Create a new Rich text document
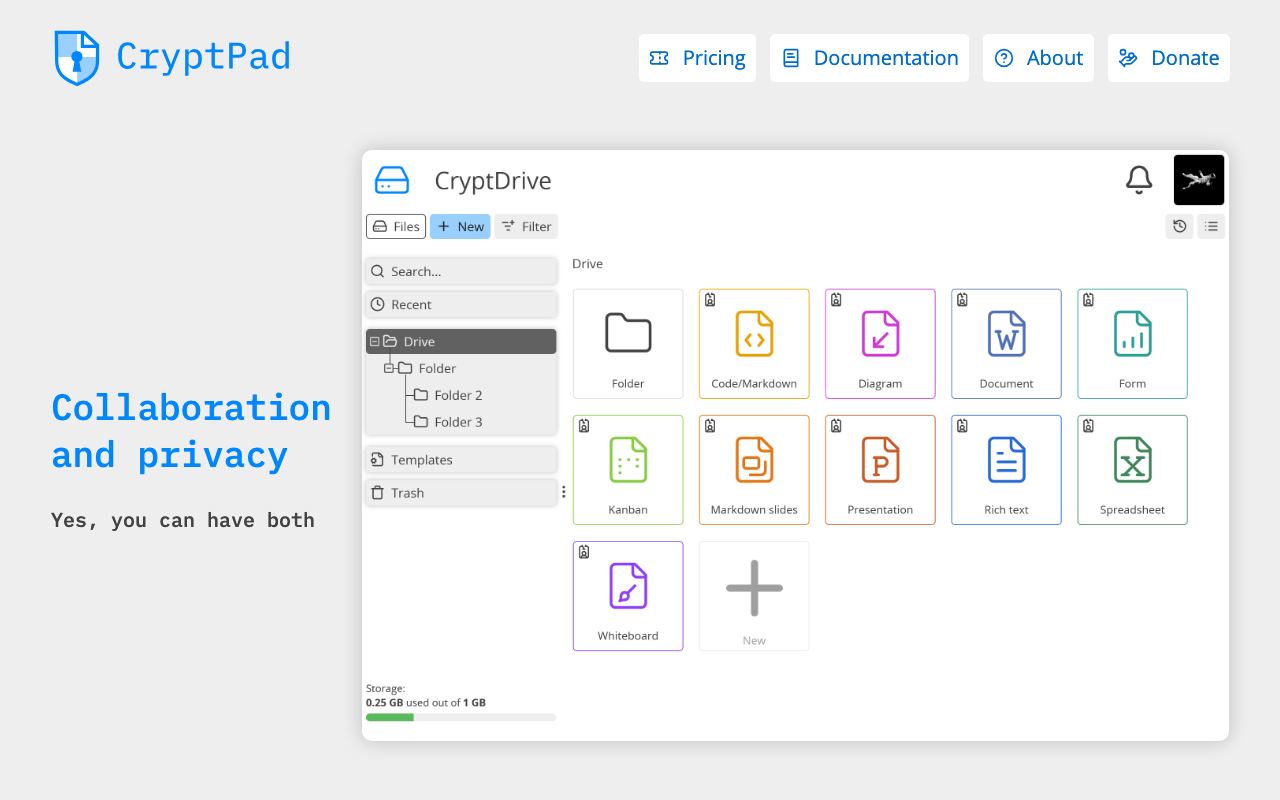The image size is (1280, 800). pyautogui.click(x=1006, y=470)
